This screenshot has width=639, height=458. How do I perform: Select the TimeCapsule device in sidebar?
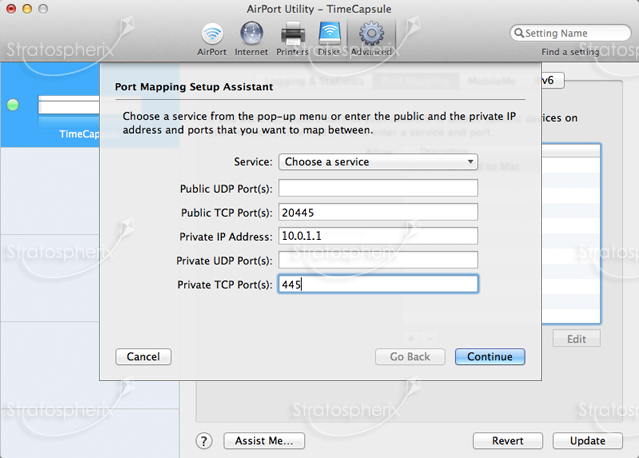50,105
